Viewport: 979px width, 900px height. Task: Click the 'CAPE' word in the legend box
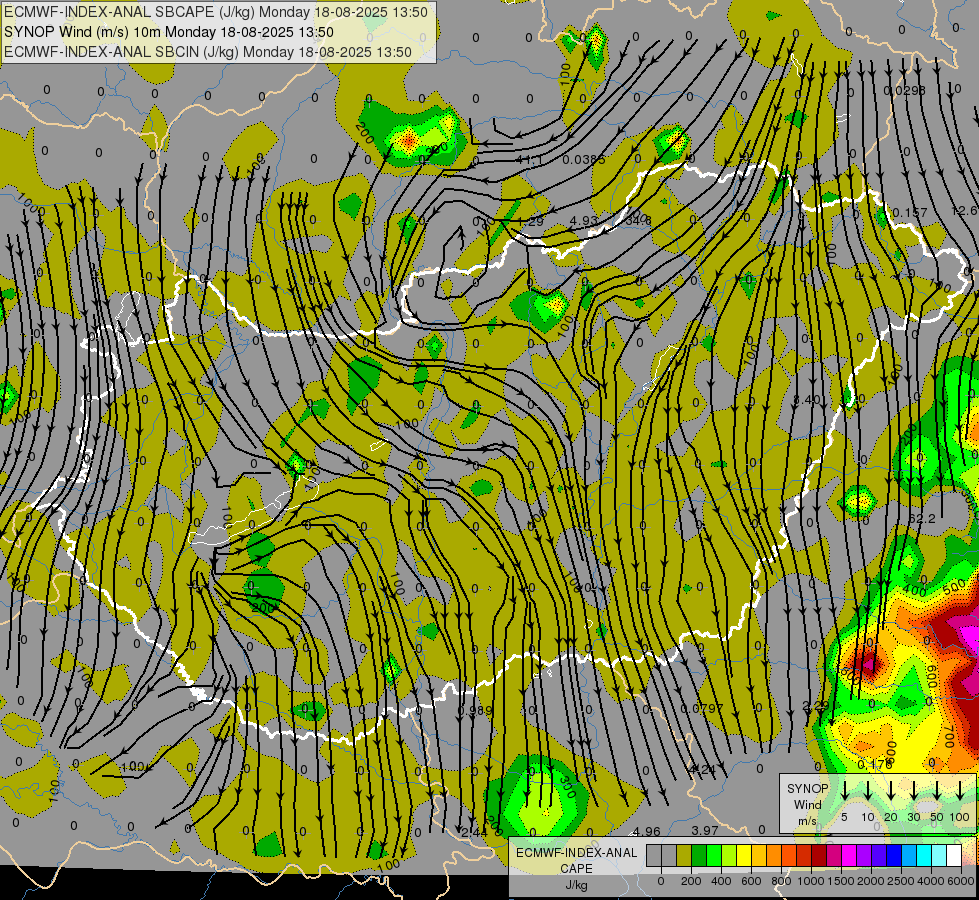(576, 869)
